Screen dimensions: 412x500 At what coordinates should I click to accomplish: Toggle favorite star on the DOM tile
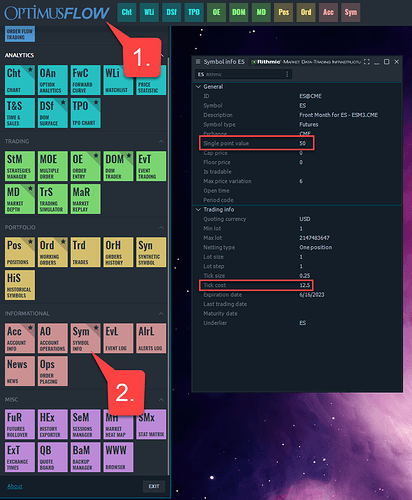(x=129, y=155)
